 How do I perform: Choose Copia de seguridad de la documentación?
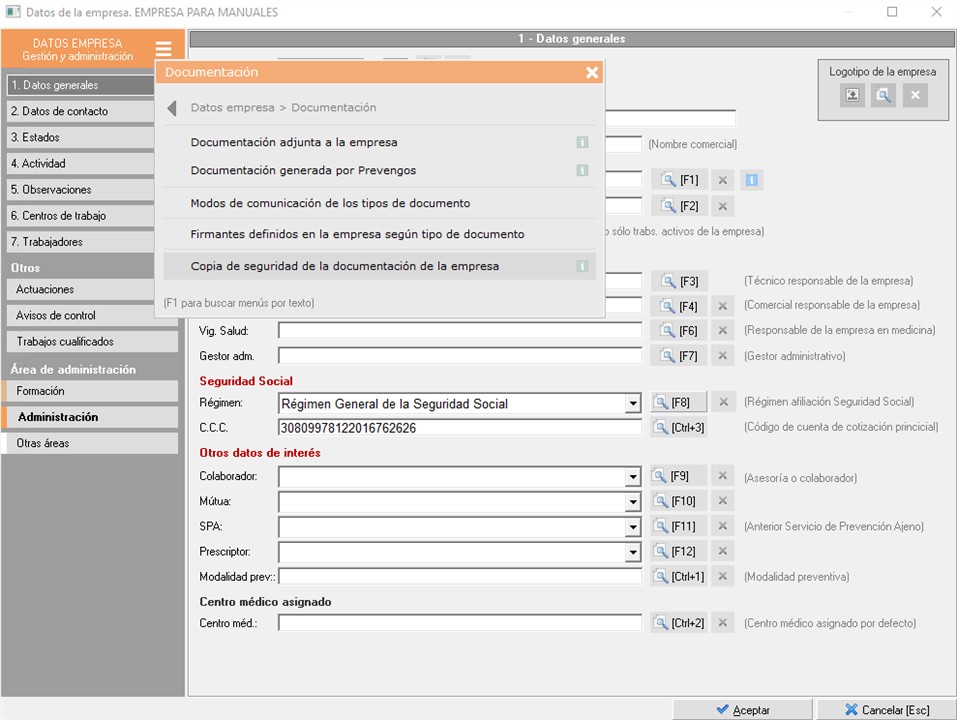(344, 267)
